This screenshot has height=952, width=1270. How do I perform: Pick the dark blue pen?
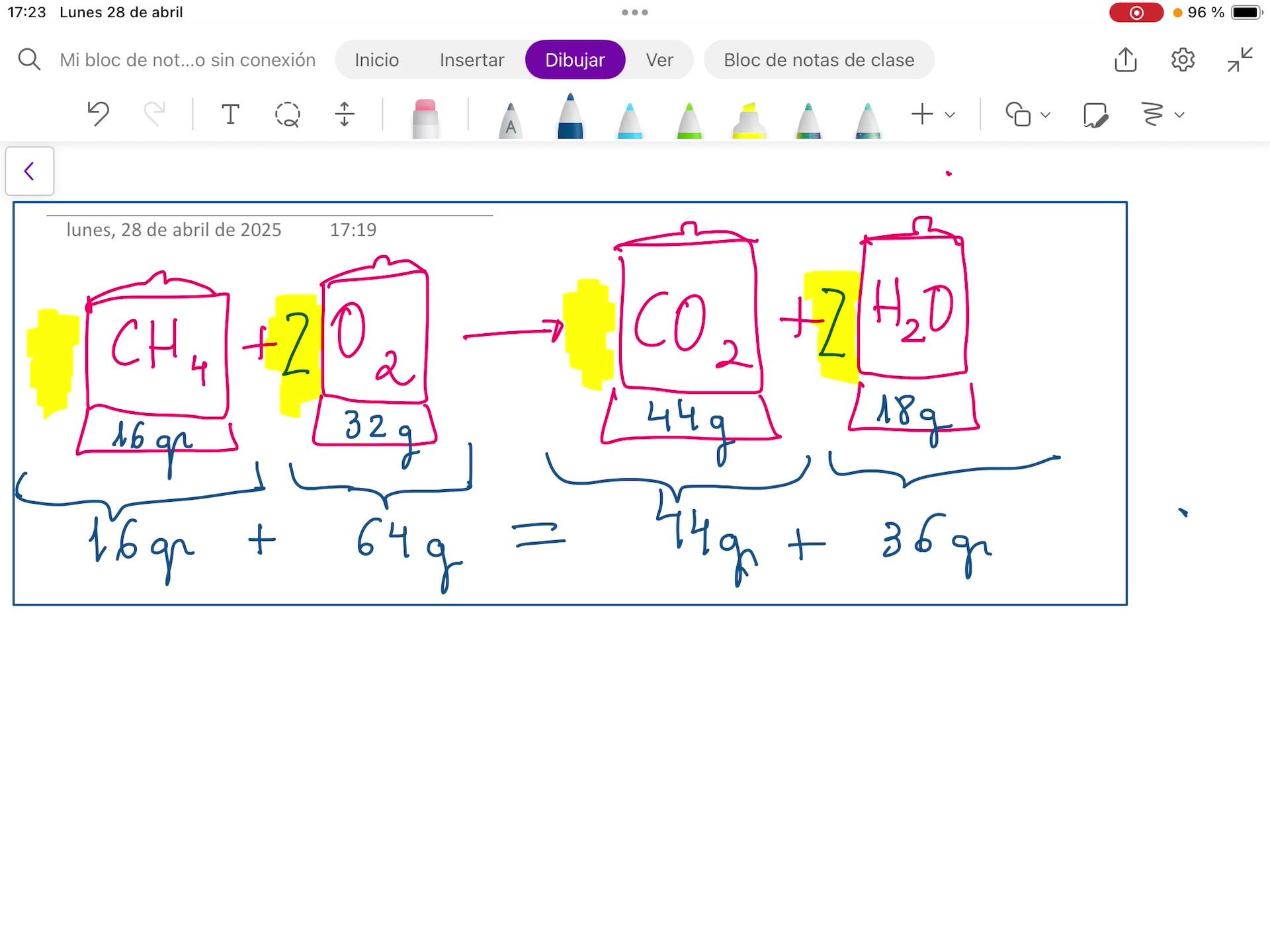pyautogui.click(x=570, y=118)
